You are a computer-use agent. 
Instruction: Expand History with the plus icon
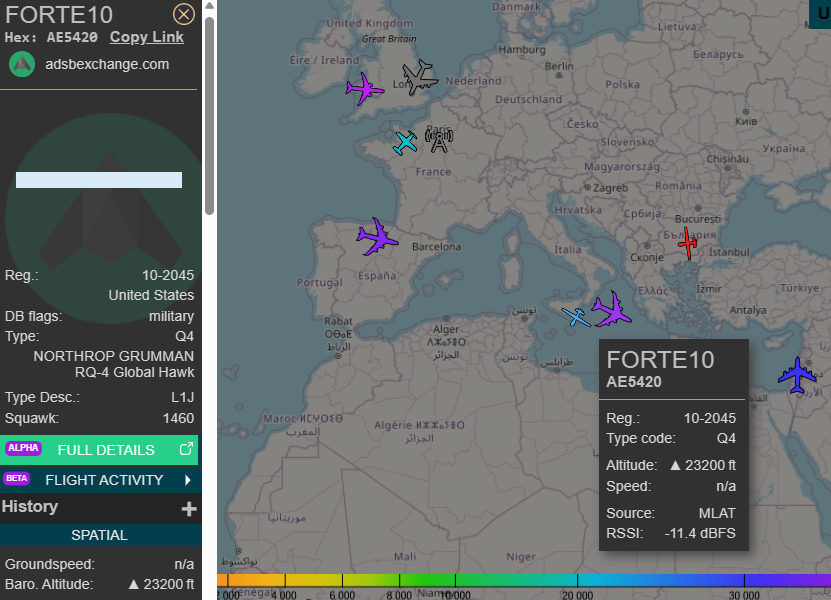pyautogui.click(x=189, y=509)
